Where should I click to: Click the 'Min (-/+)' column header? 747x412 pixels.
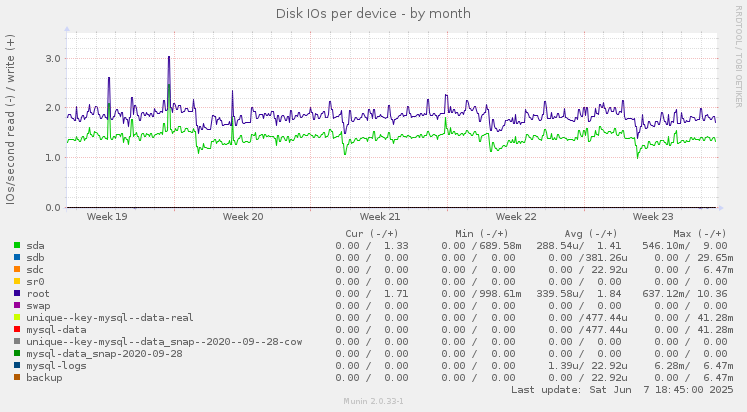click(482, 233)
